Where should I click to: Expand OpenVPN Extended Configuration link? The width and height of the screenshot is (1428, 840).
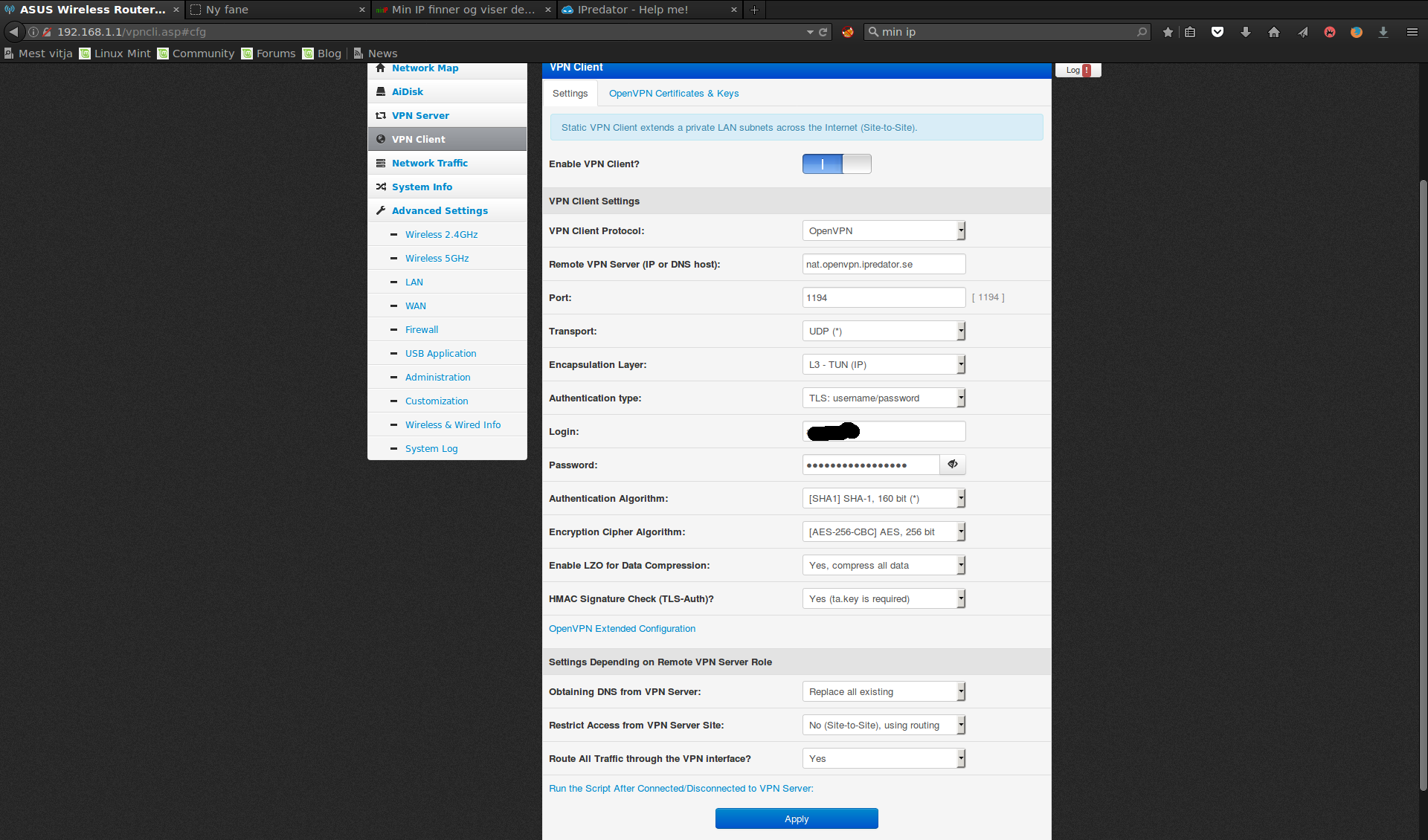click(622, 628)
